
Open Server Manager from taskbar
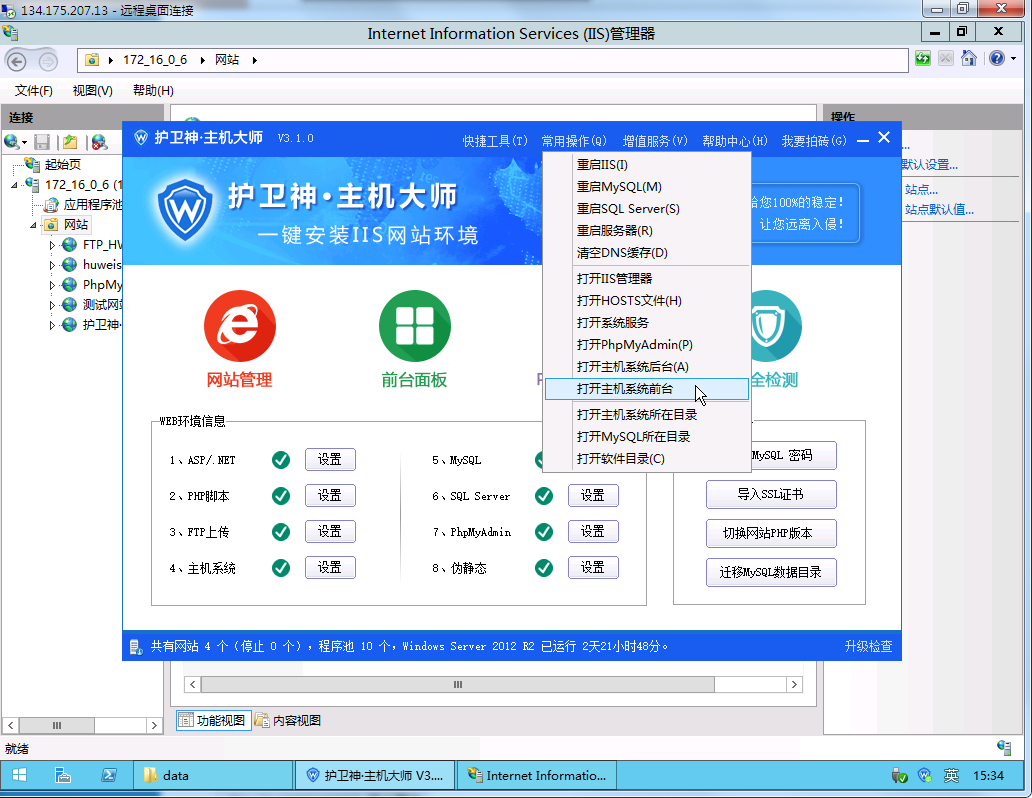click(x=63, y=776)
